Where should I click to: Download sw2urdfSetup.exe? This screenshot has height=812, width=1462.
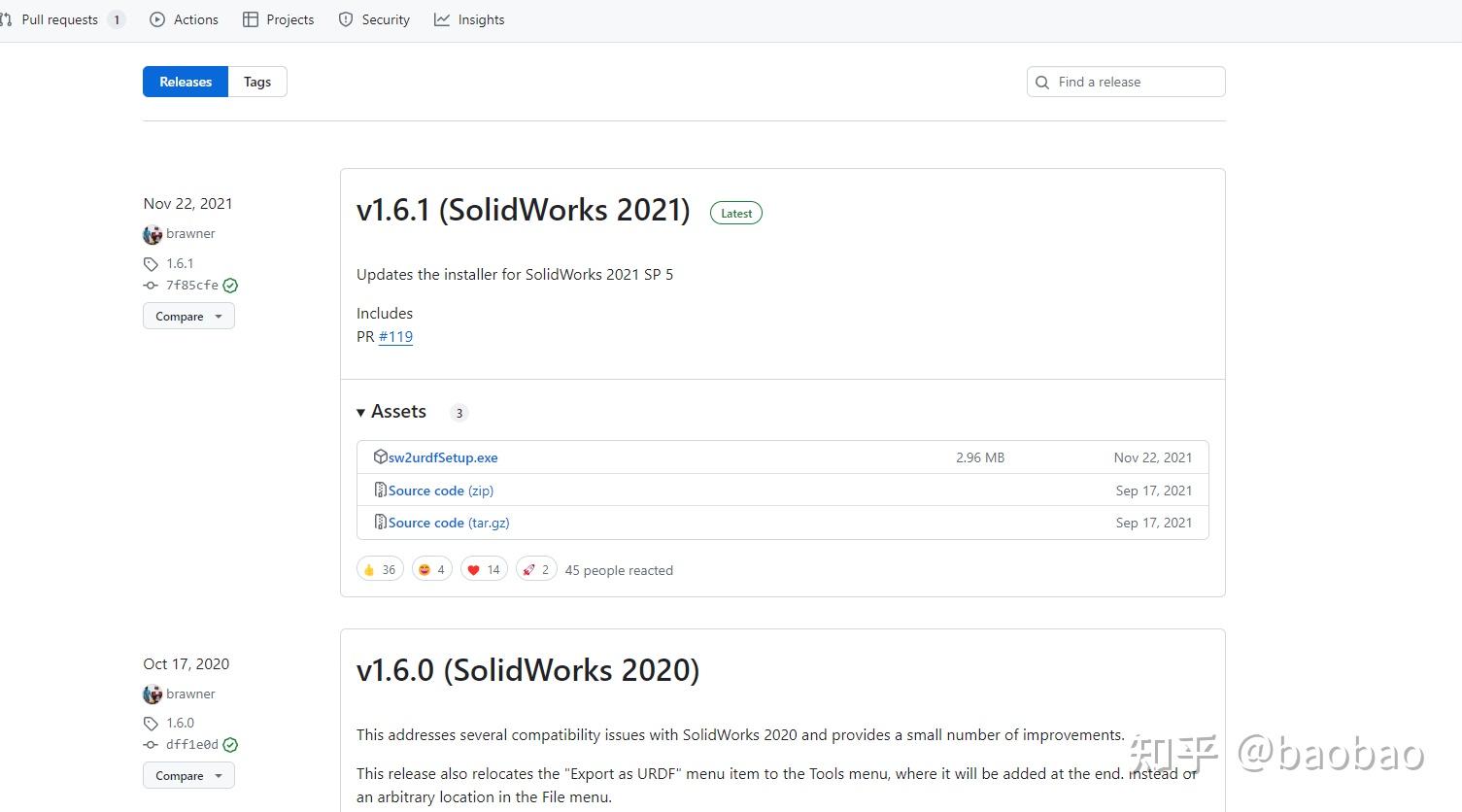[x=443, y=457]
